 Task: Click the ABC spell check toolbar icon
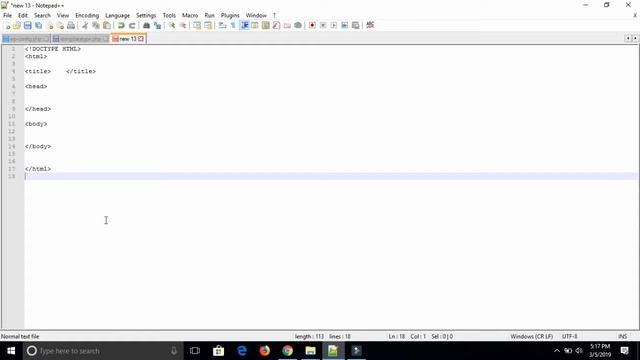[370, 25]
